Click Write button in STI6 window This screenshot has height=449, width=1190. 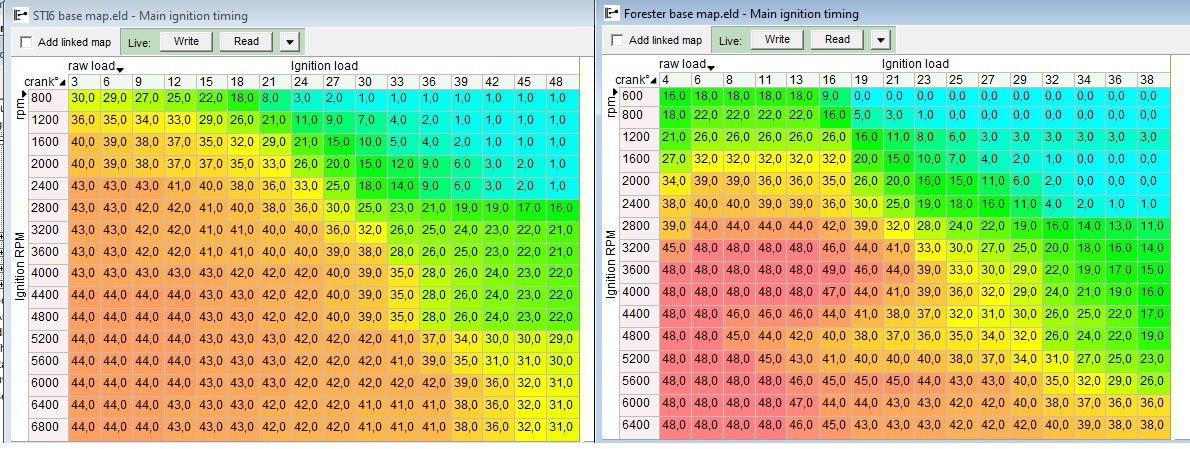coord(186,42)
